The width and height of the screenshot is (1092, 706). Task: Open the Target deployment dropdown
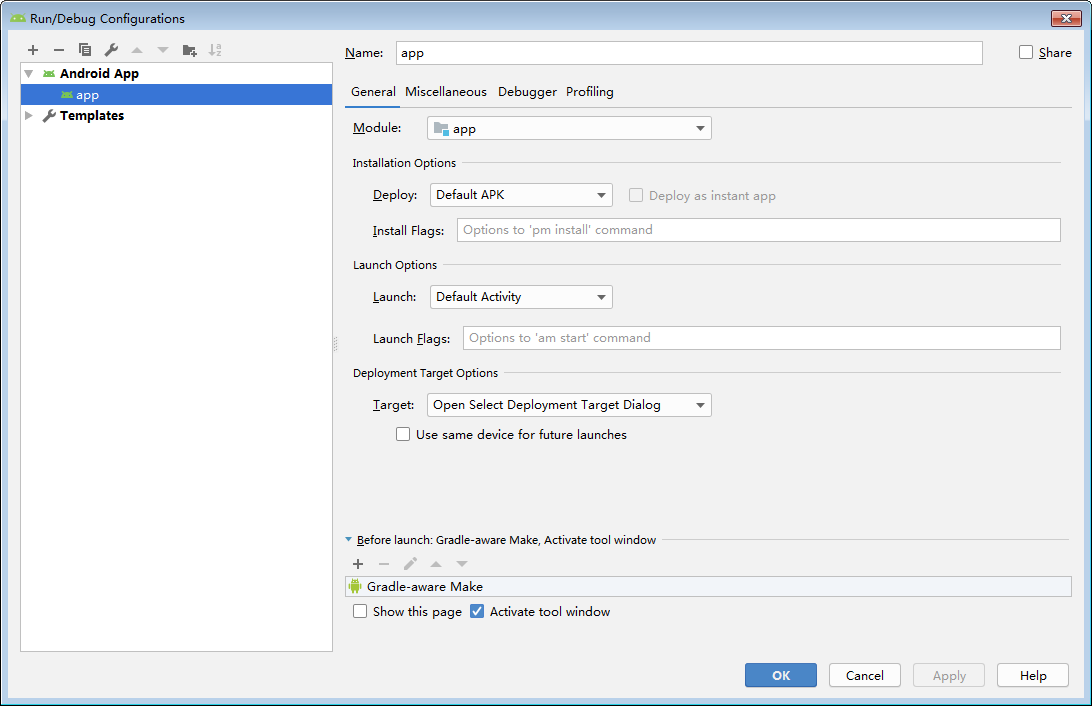click(x=569, y=405)
